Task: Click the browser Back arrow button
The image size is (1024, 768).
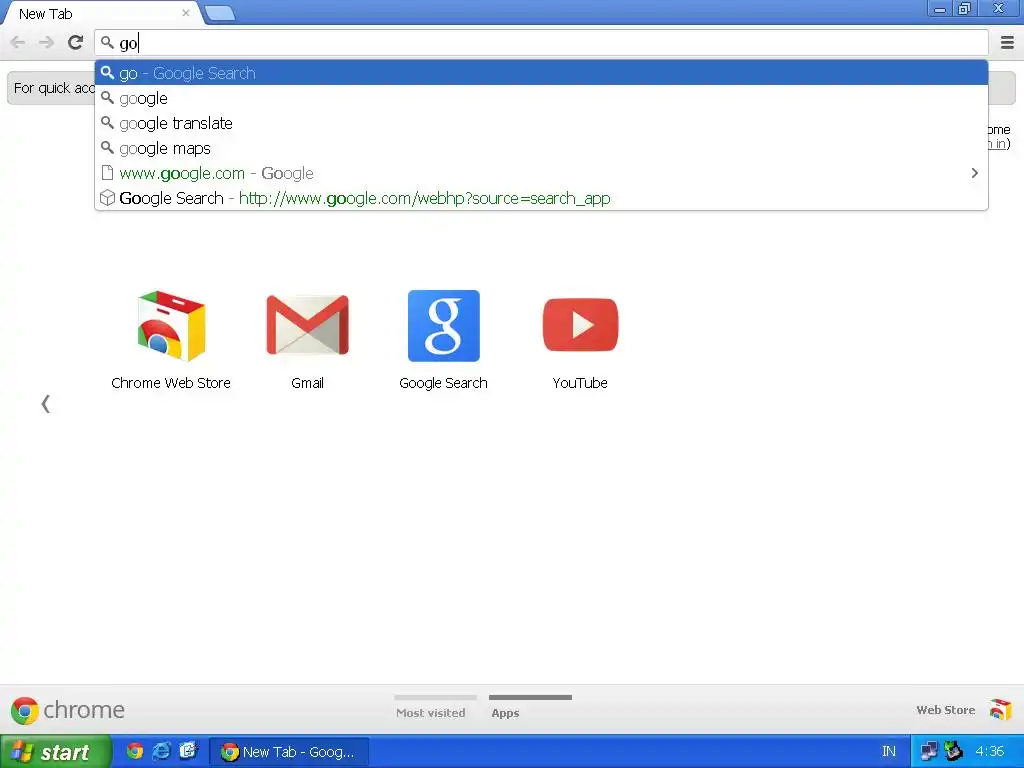Action: tap(18, 43)
